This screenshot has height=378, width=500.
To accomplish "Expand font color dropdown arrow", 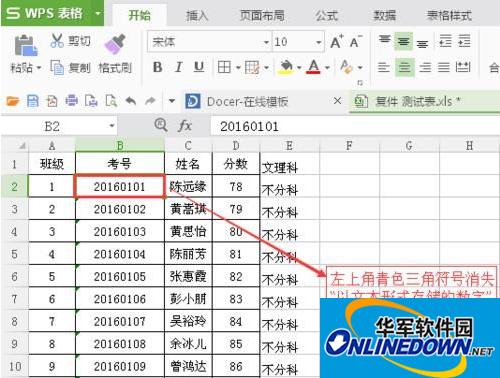I will (x=327, y=68).
